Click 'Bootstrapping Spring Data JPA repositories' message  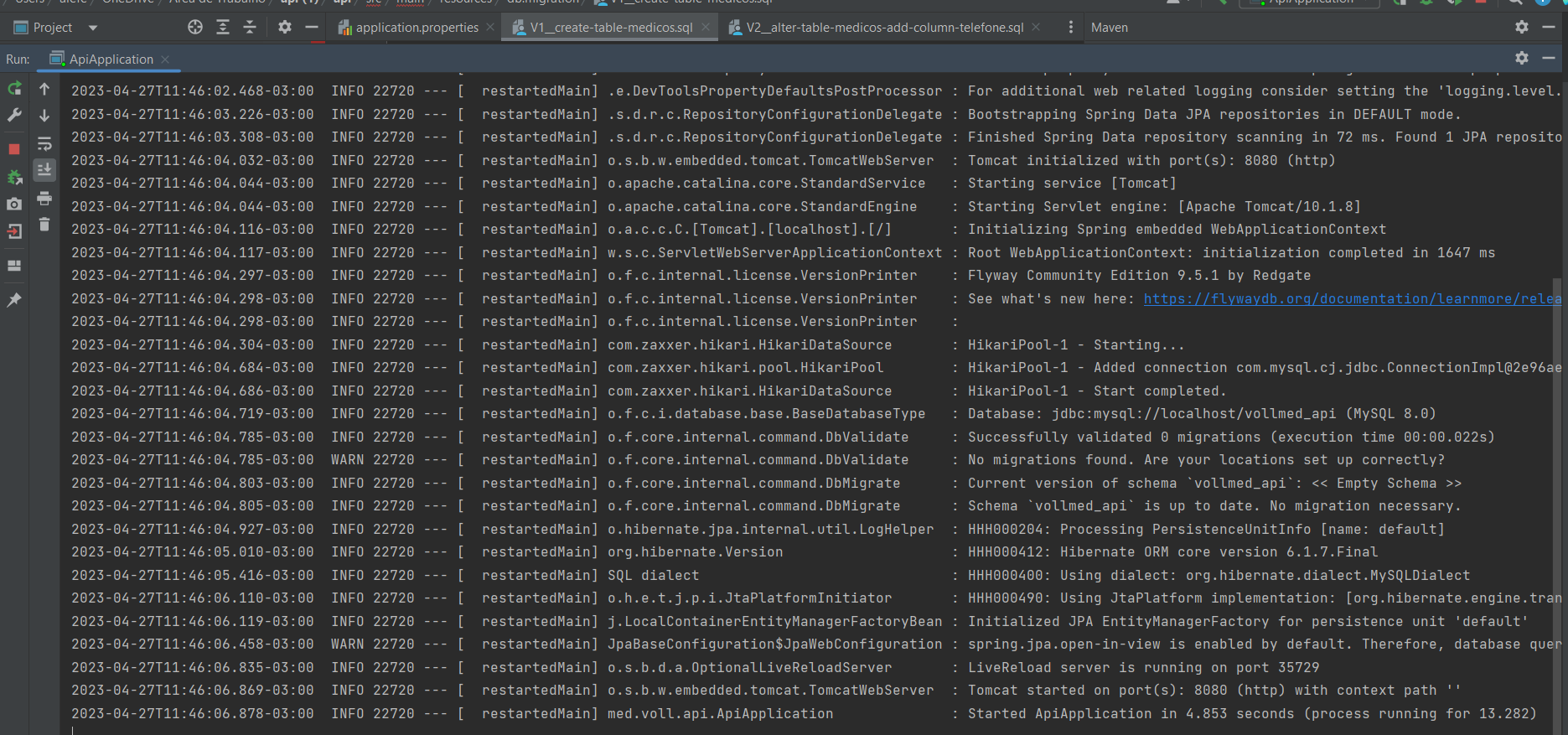tap(1214, 114)
